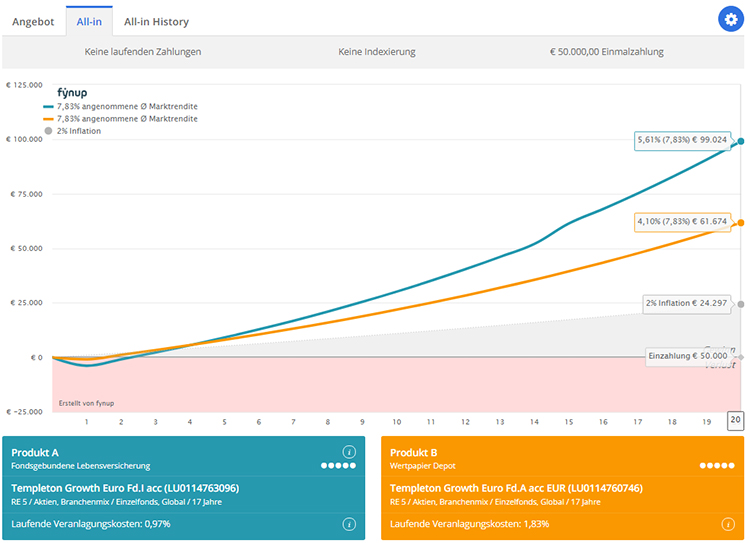Click Keine laufenden Zahlungen setting

(143, 52)
